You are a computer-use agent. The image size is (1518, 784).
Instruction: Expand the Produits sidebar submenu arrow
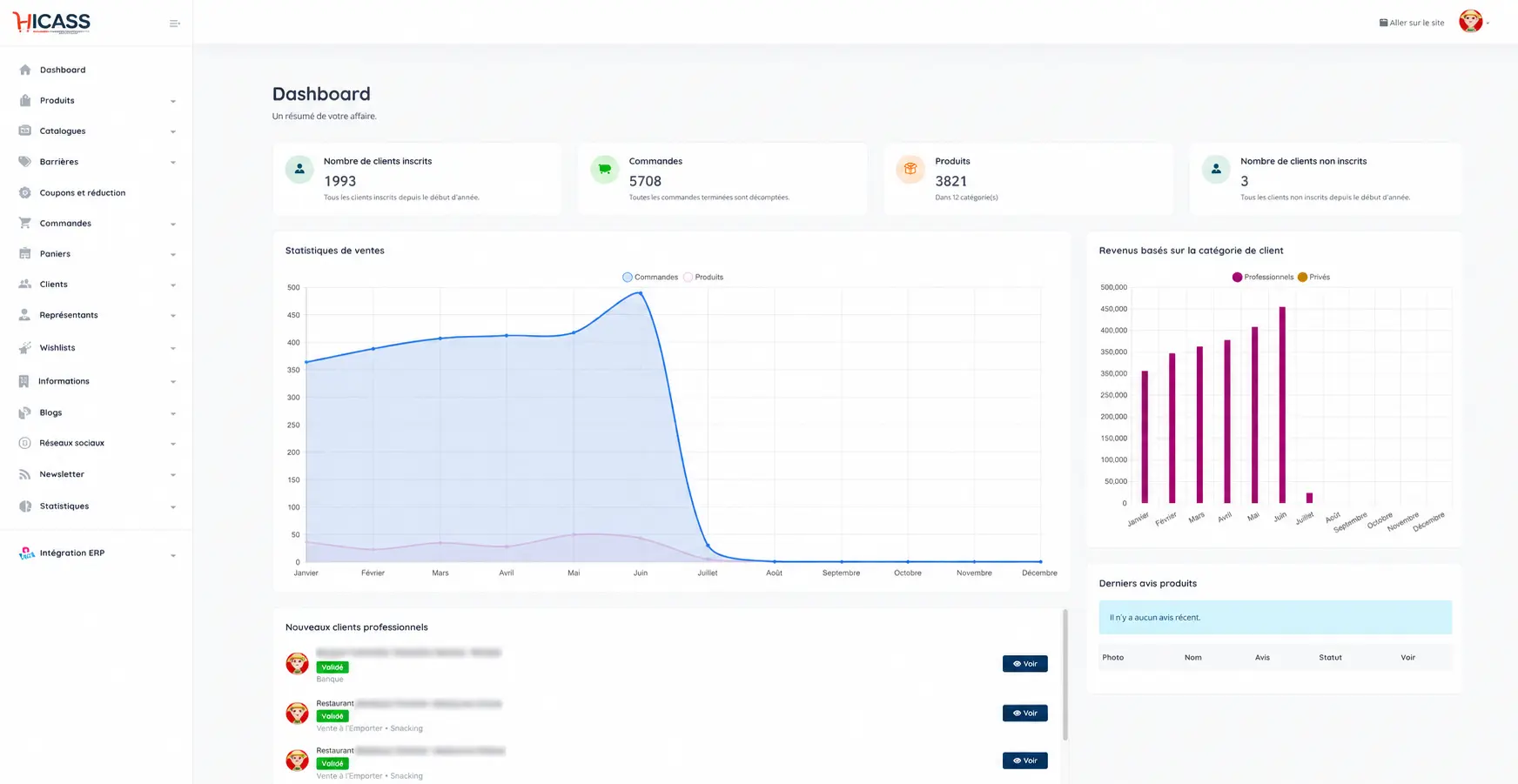coord(173,101)
